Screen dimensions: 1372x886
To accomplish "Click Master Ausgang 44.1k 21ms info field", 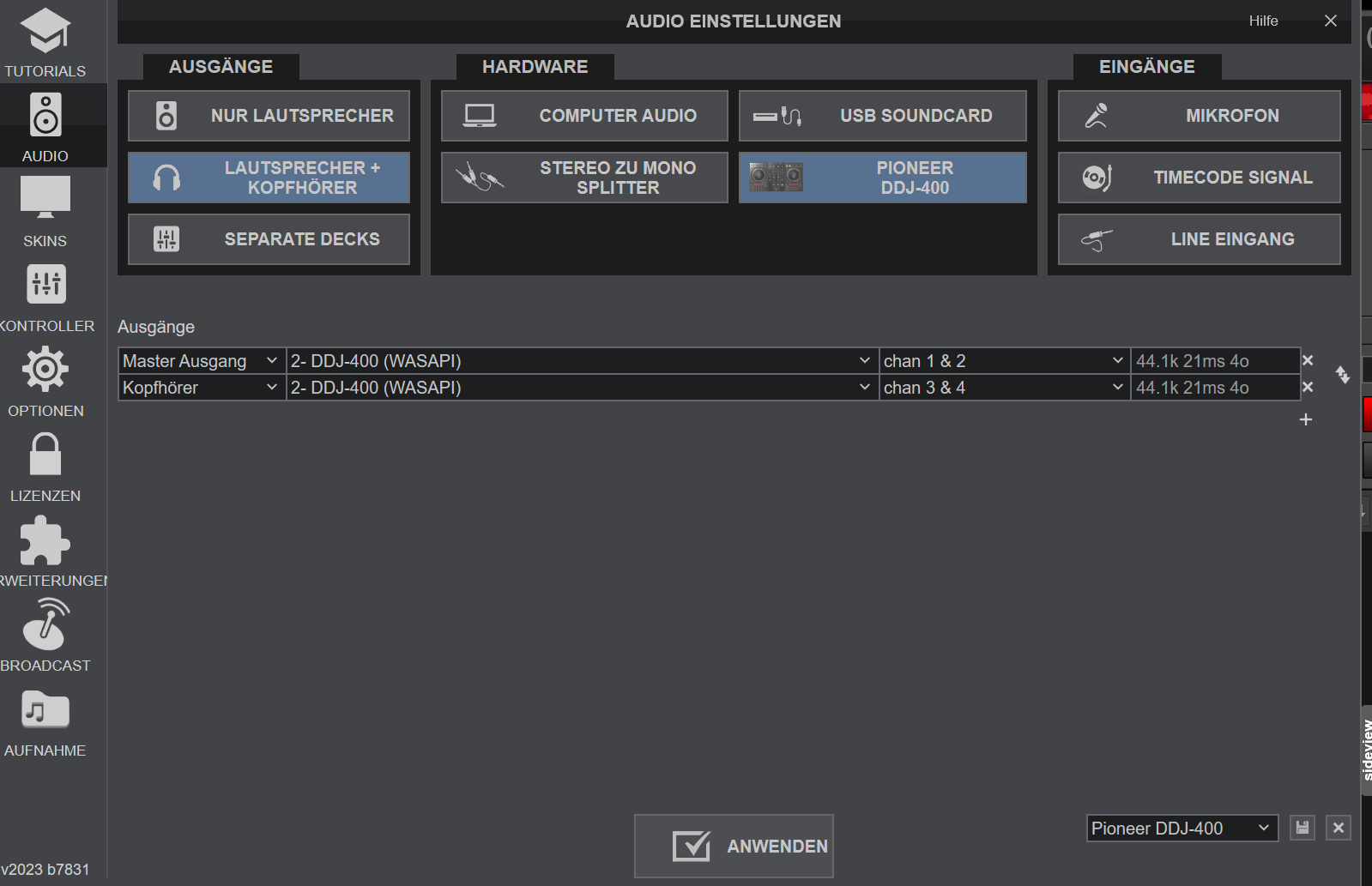I will click(x=1214, y=361).
